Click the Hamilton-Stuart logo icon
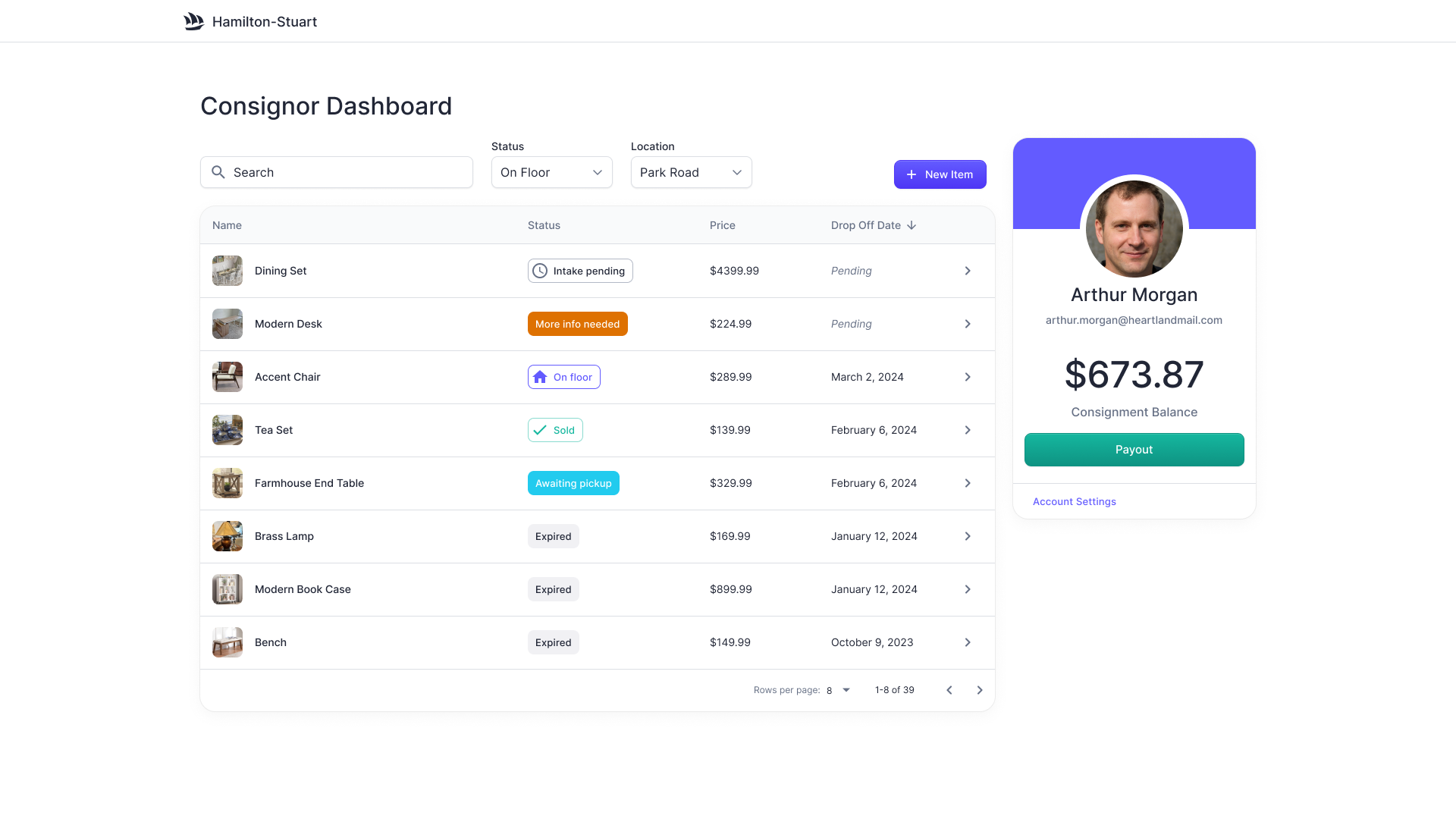1456x819 pixels. [x=193, y=21]
